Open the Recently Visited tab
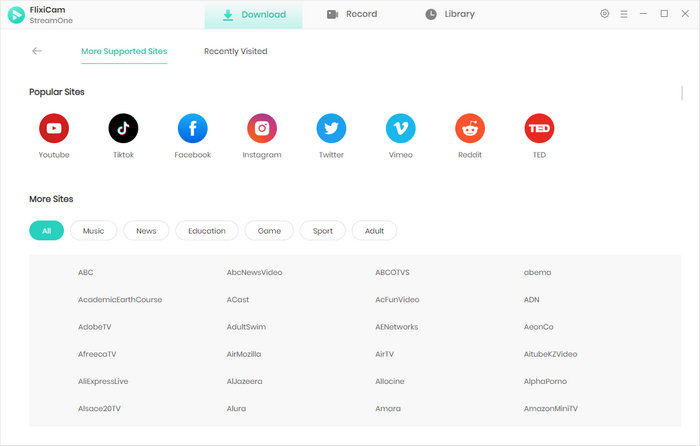The height and width of the screenshot is (446, 700). 236,51
